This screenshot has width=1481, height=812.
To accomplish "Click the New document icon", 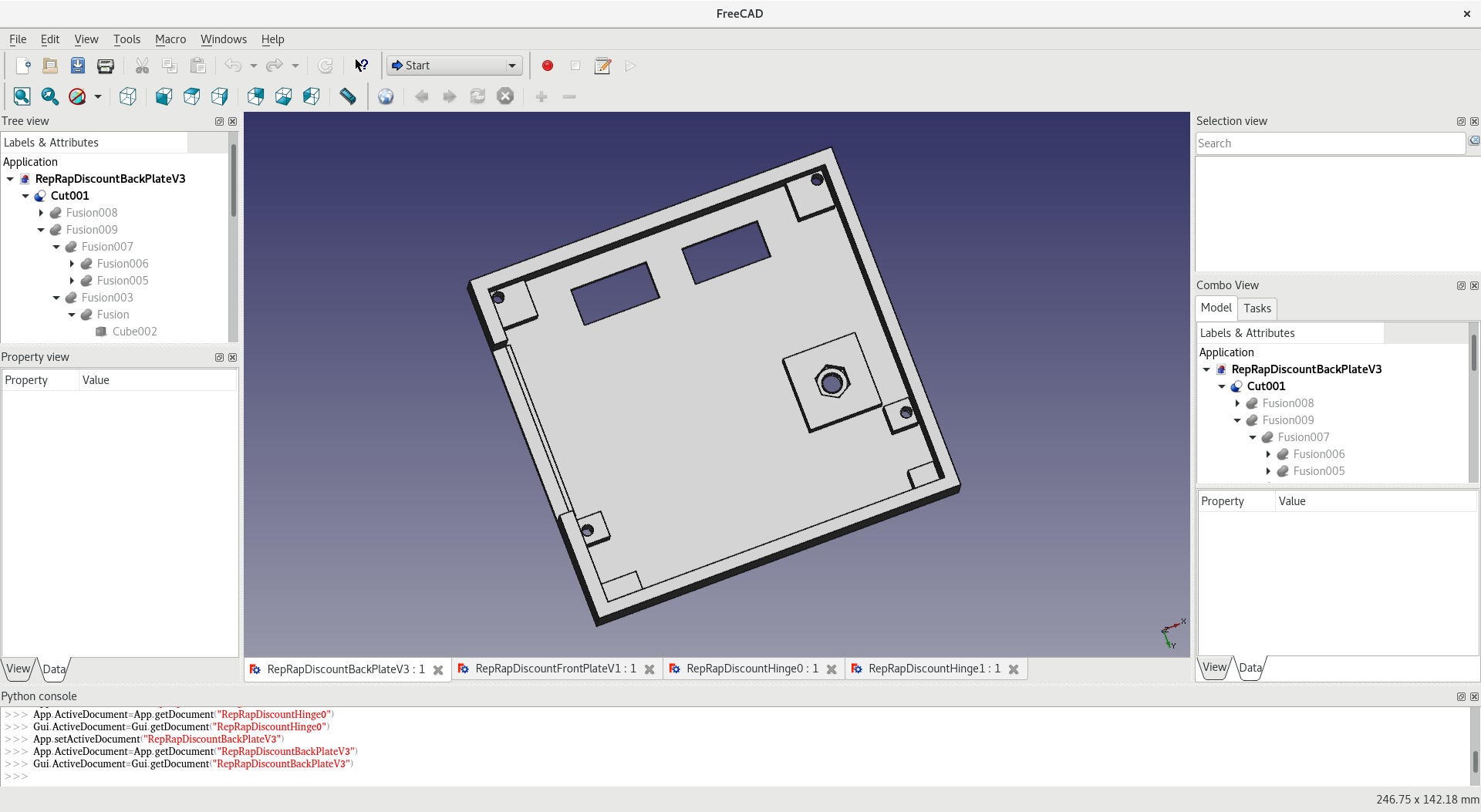I will click(x=22, y=66).
